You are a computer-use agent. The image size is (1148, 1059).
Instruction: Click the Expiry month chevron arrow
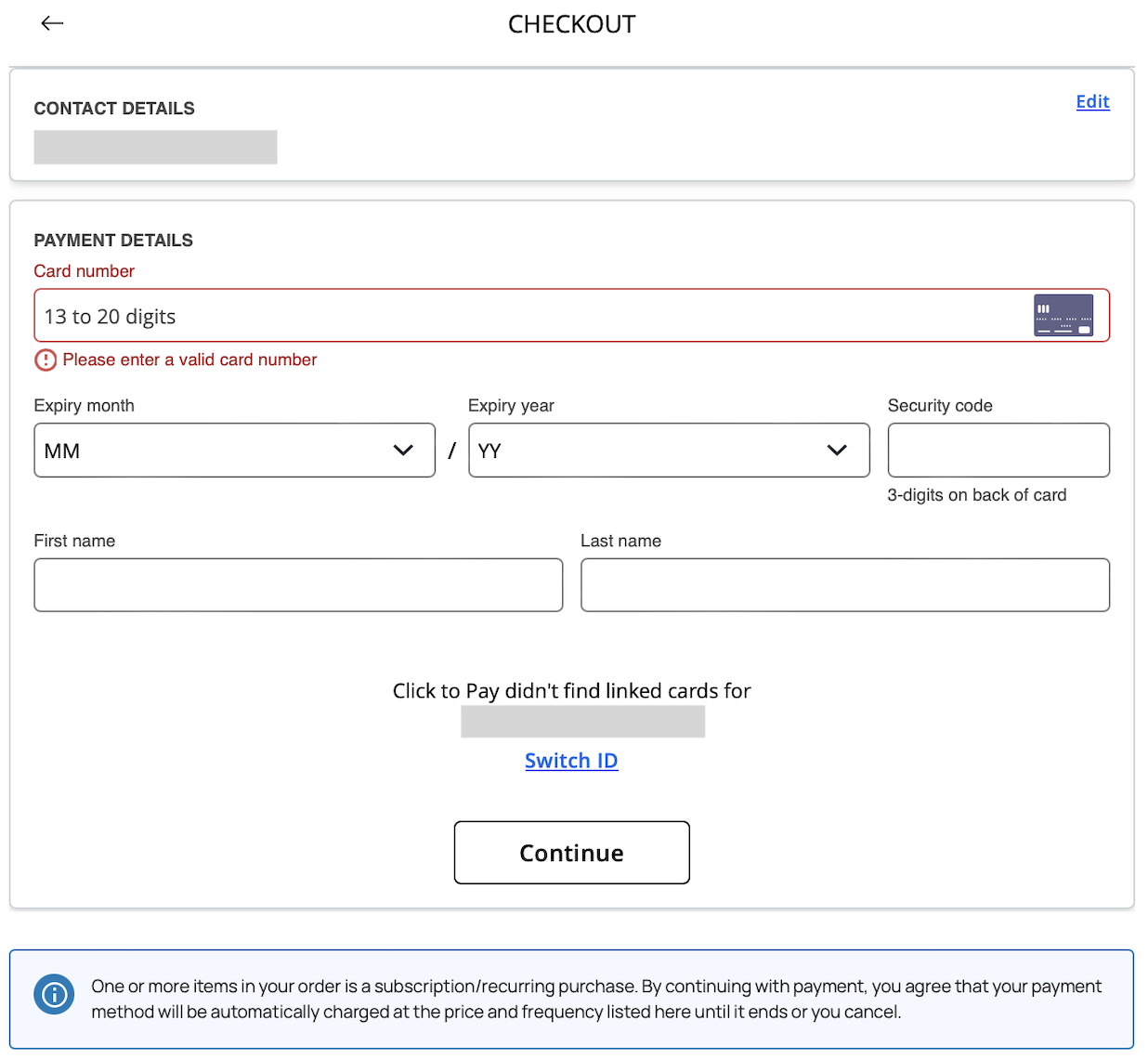point(403,451)
